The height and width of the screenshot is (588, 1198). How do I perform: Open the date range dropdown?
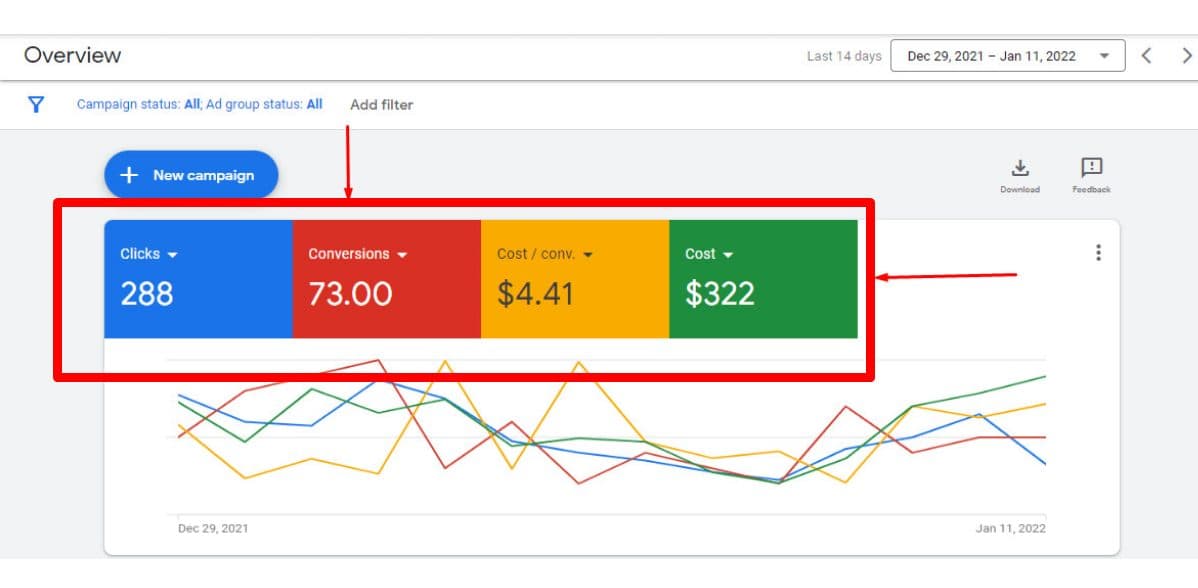pos(1007,56)
